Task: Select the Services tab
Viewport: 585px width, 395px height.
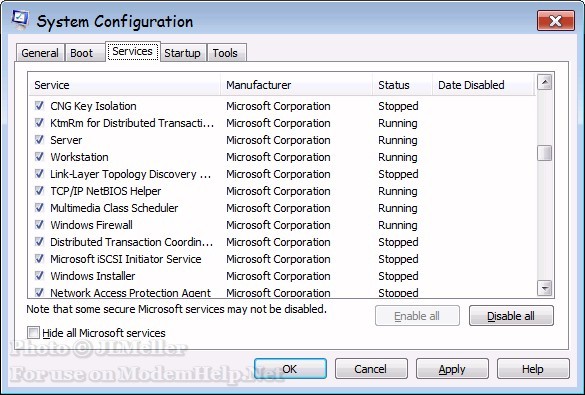Action: coord(133,51)
